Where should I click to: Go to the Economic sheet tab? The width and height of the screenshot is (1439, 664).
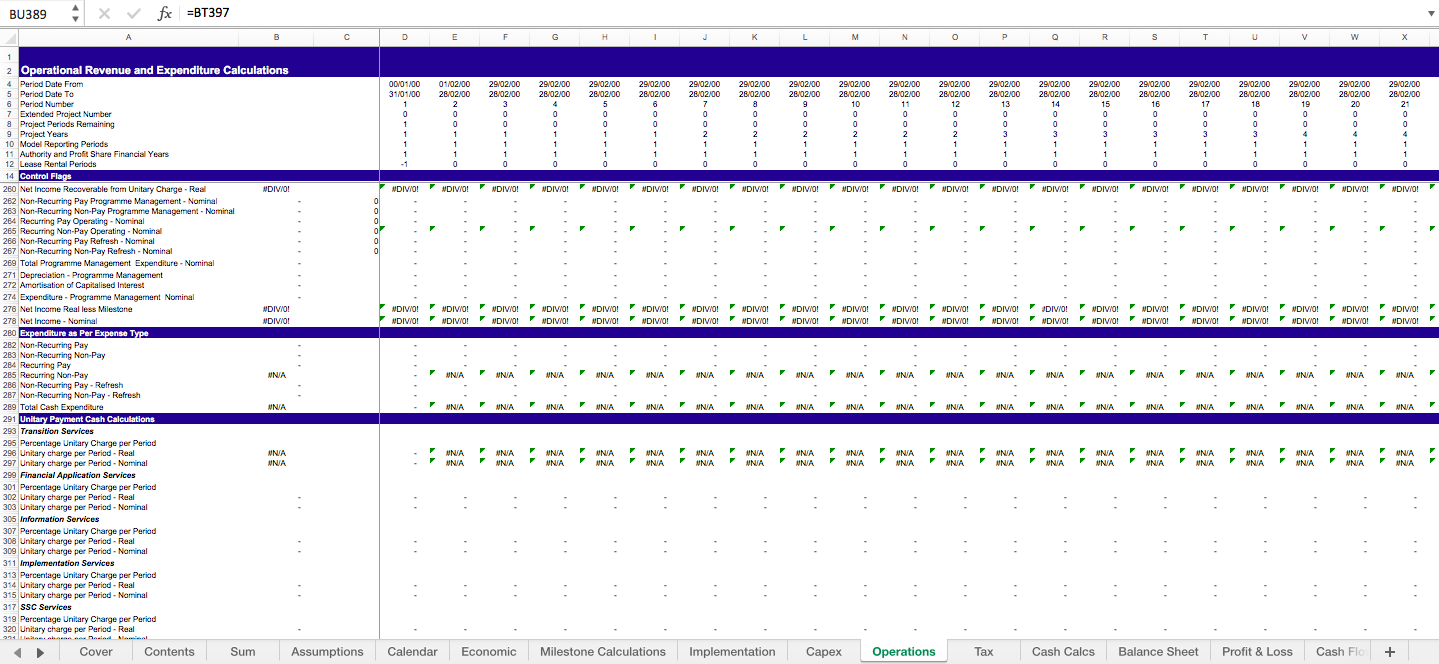489,651
